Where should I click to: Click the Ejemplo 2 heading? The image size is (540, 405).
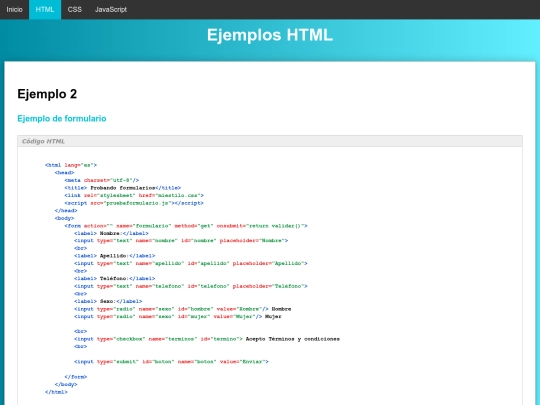[47, 94]
